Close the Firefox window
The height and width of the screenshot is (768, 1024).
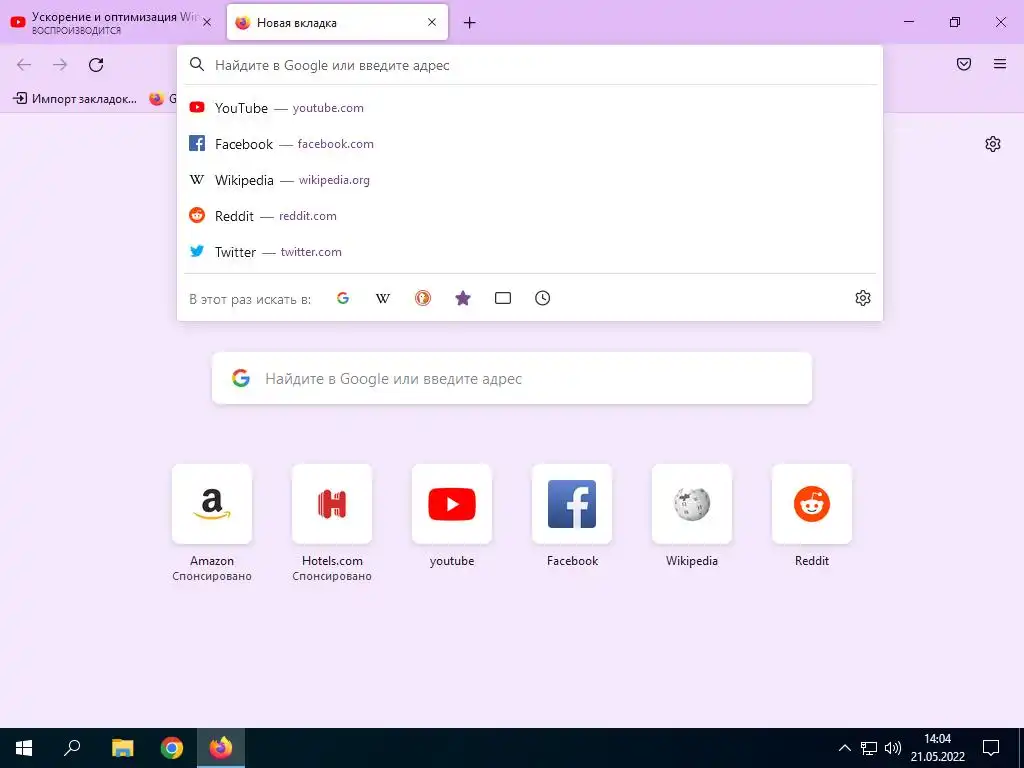click(x=1000, y=22)
